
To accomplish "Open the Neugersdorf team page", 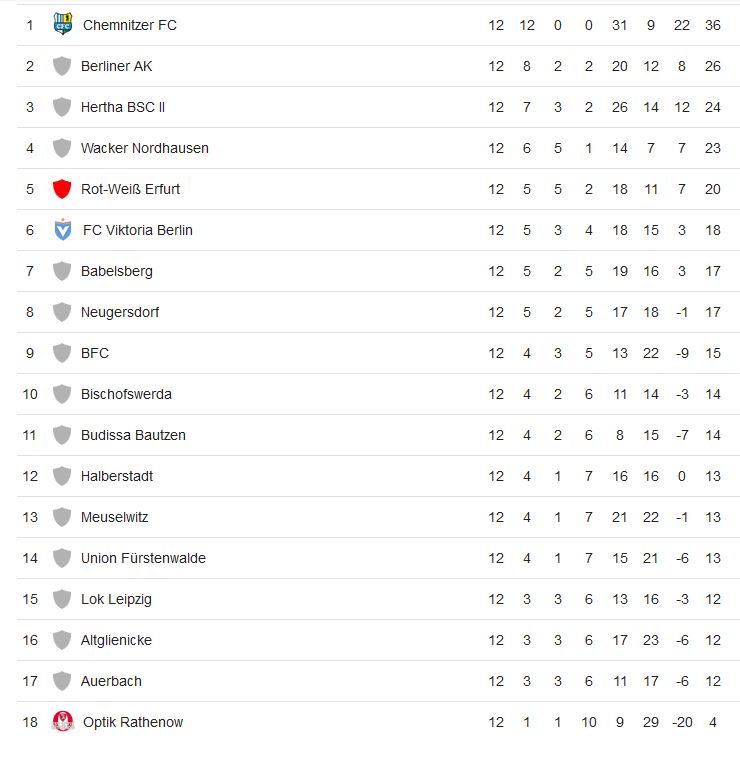I will point(119,312).
